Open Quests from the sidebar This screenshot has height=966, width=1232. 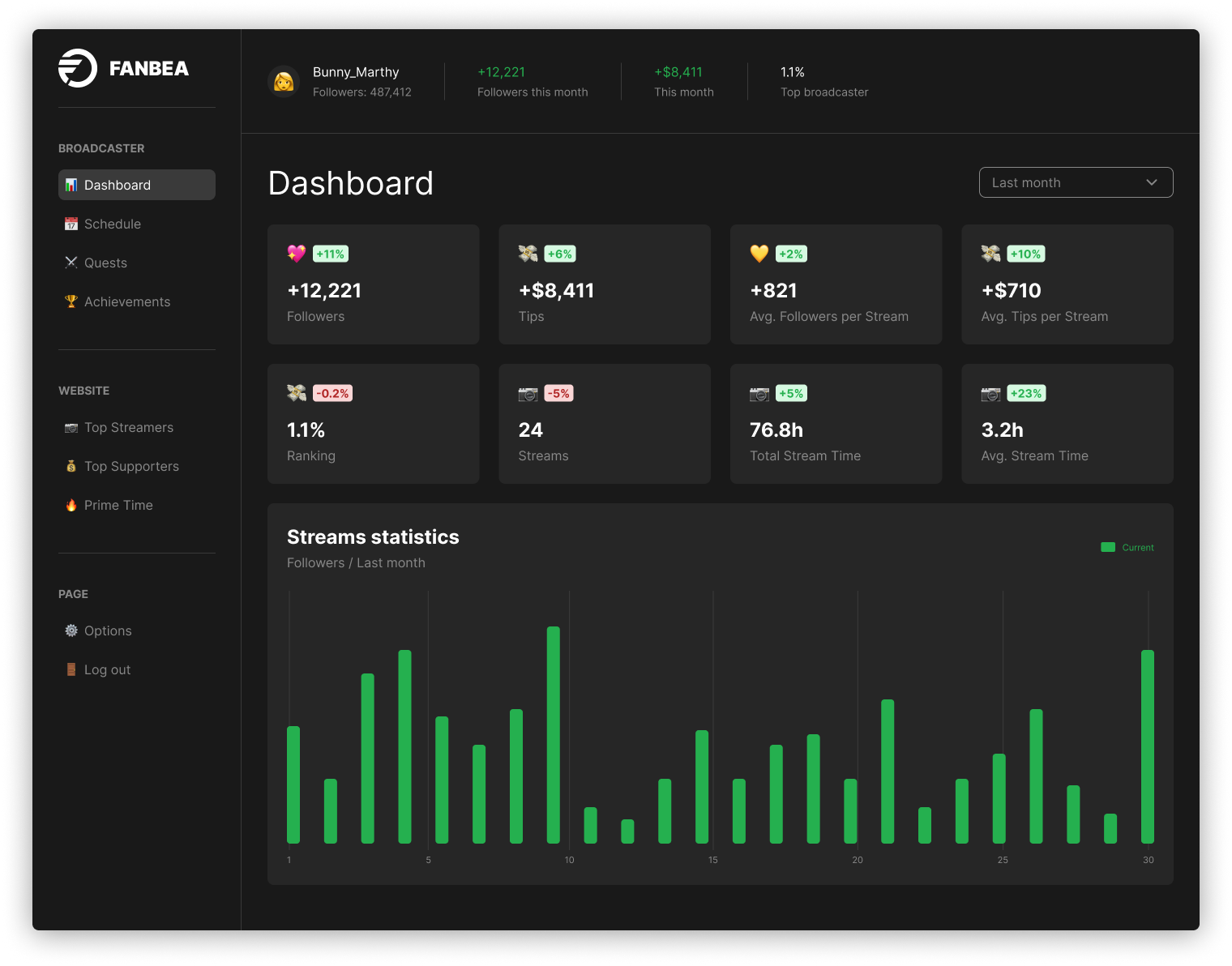click(x=137, y=263)
